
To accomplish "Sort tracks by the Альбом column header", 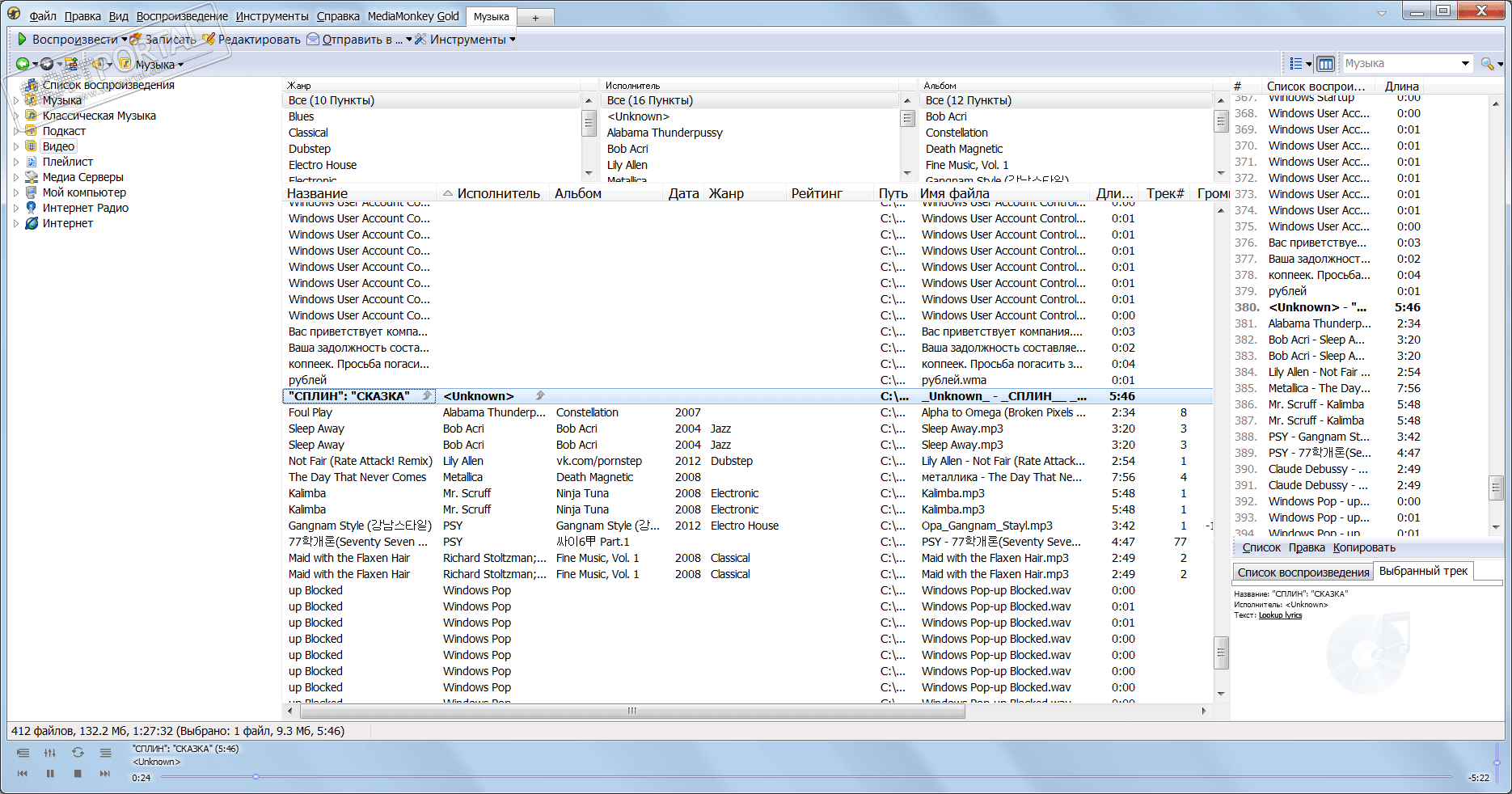I will point(607,193).
